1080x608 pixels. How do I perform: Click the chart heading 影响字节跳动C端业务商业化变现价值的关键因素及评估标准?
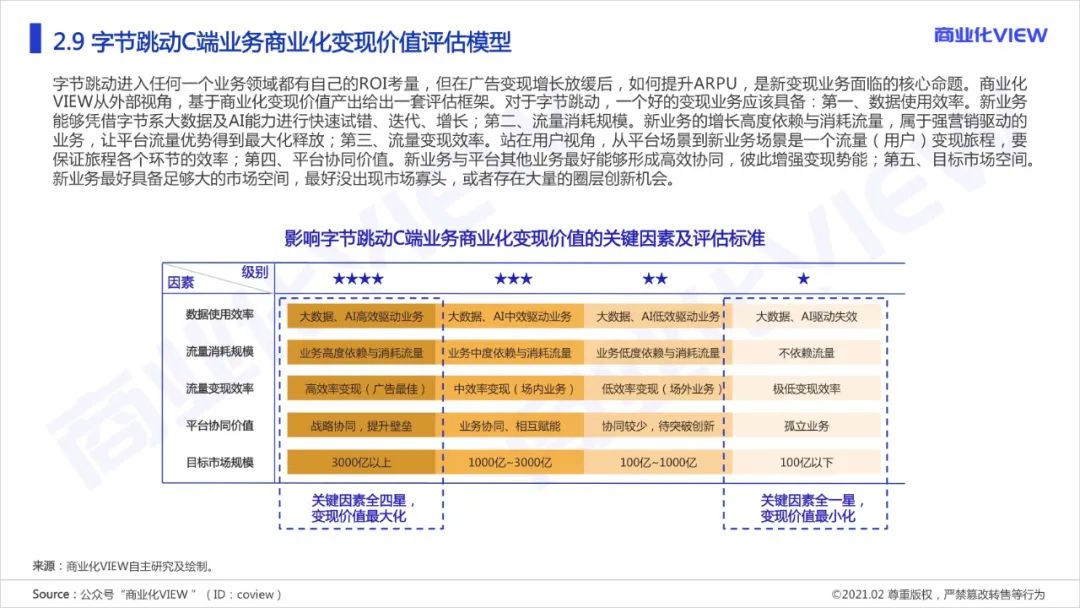525,238
